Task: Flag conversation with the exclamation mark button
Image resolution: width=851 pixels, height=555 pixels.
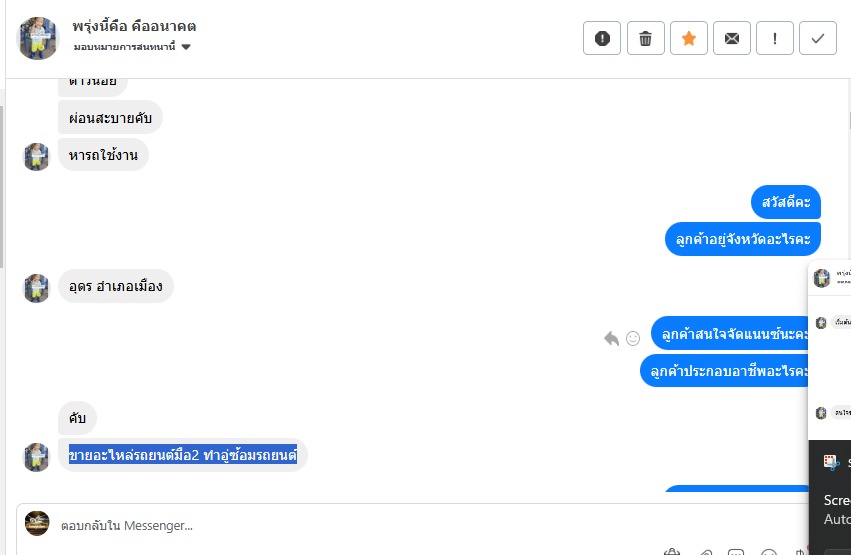Action: point(774,38)
